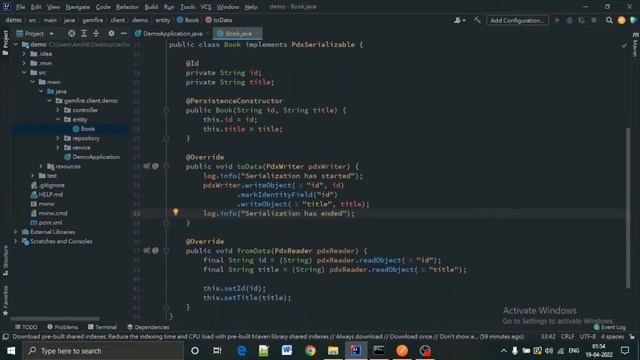
Task: Collapse the src folder
Action: coord(24,72)
